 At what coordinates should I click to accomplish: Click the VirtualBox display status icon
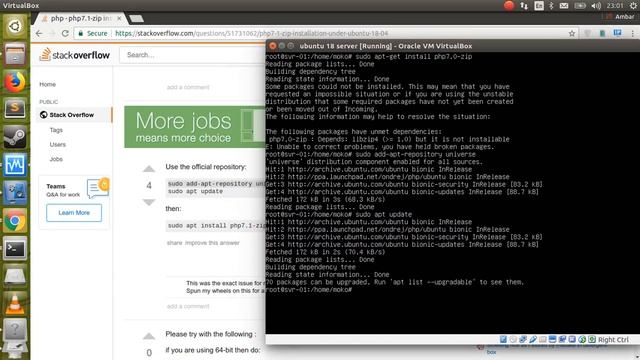tap(553, 340)
